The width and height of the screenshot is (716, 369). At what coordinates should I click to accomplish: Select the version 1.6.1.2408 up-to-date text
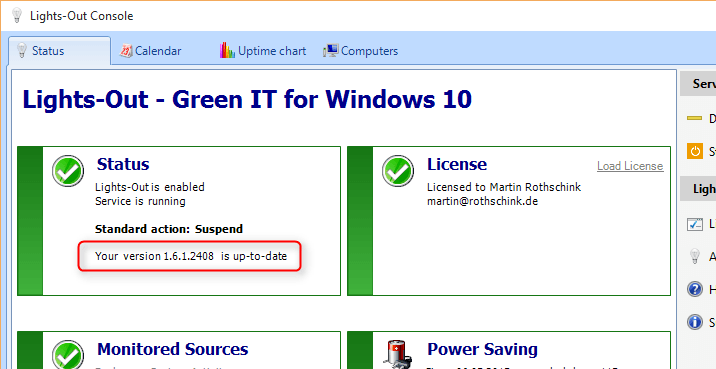191,256
